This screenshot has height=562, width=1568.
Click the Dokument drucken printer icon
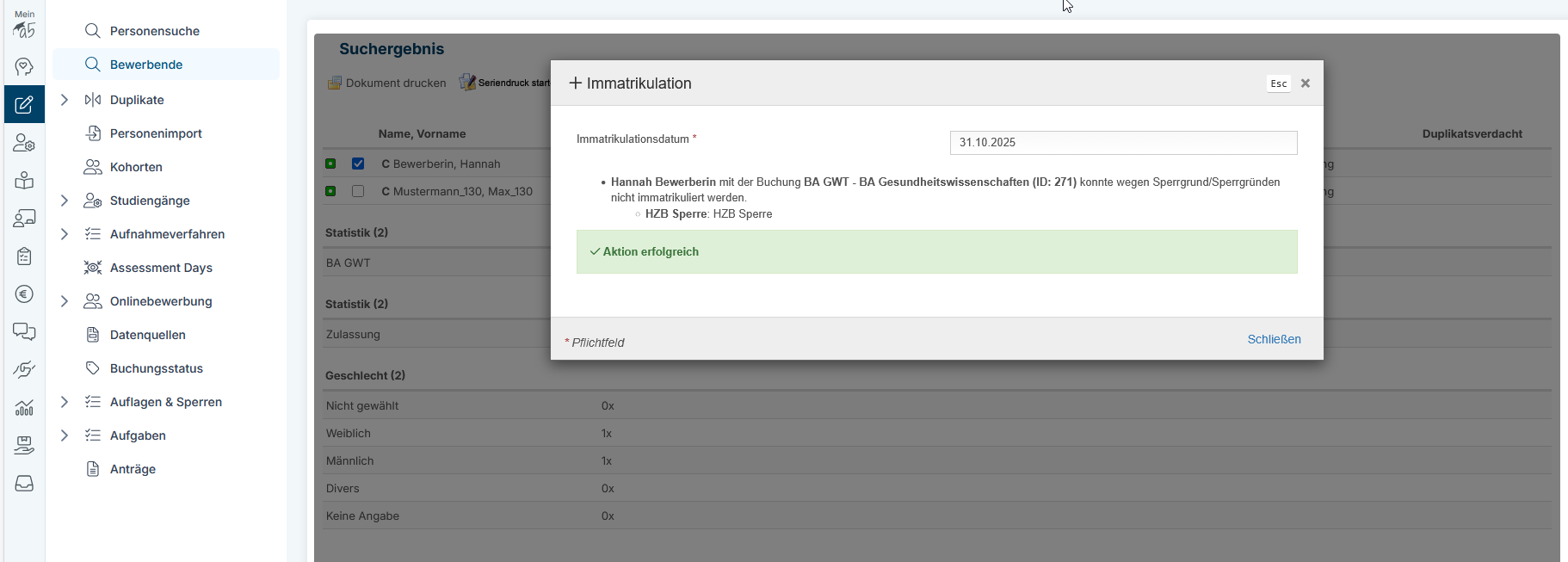(x=334, y=83)
